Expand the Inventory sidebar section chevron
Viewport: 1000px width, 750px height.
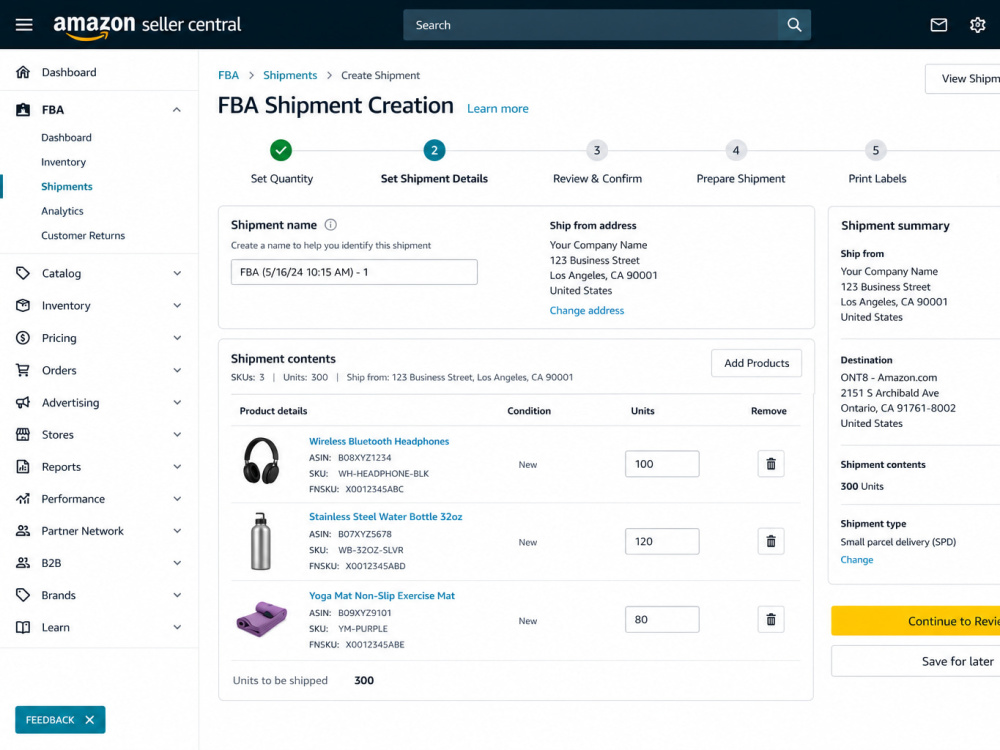pos(177,305)
